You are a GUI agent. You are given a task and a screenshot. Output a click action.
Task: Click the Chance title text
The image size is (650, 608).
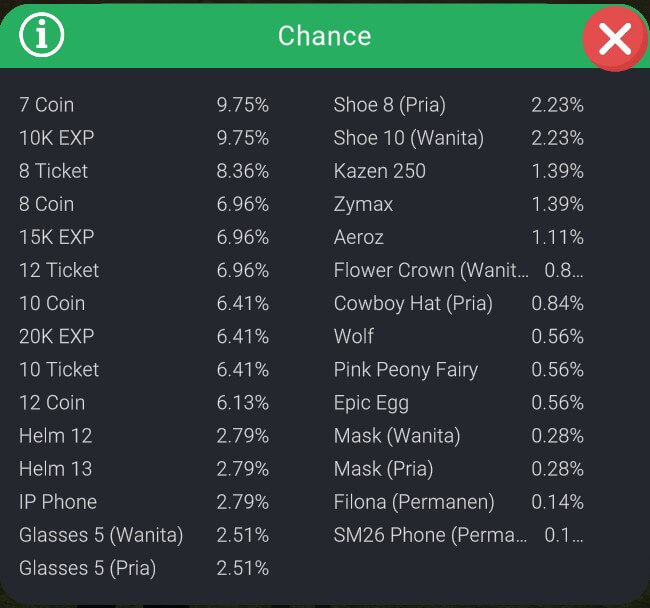tap(324, 36)
